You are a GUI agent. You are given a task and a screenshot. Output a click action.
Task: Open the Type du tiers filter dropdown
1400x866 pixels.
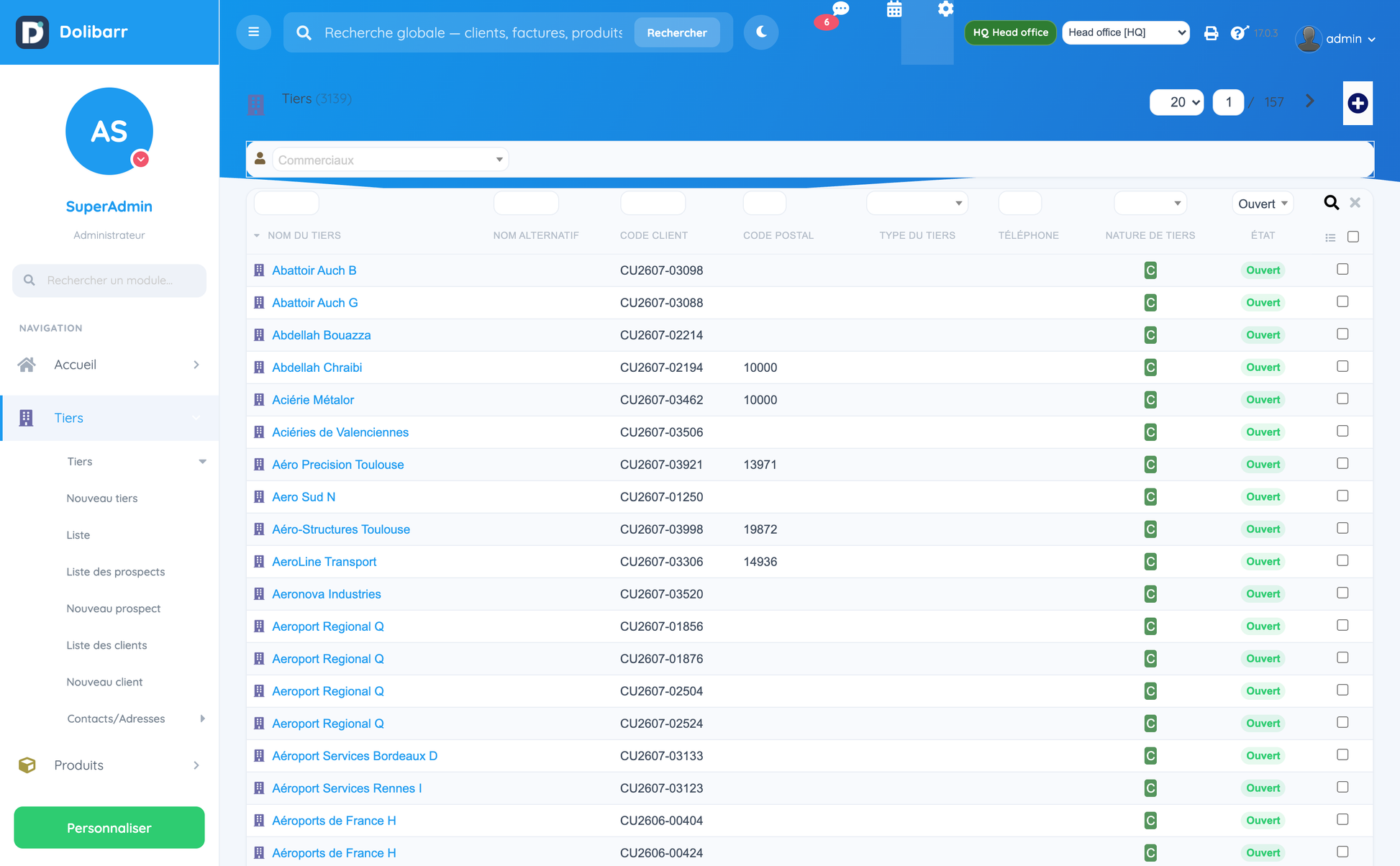click(x=917, y=203)
